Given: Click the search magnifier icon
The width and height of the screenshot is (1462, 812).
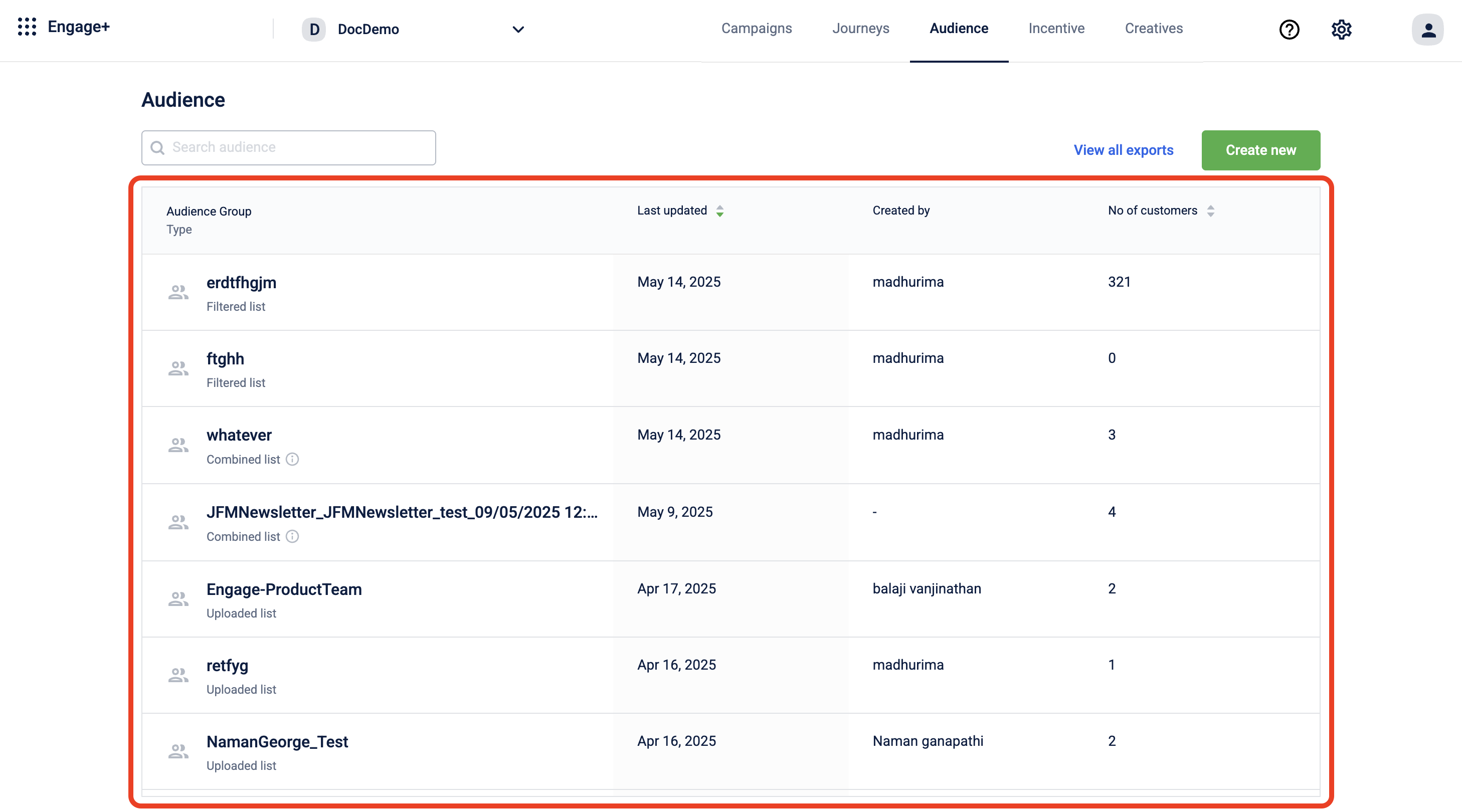Looking at the screenshot, I should point(157,147).
